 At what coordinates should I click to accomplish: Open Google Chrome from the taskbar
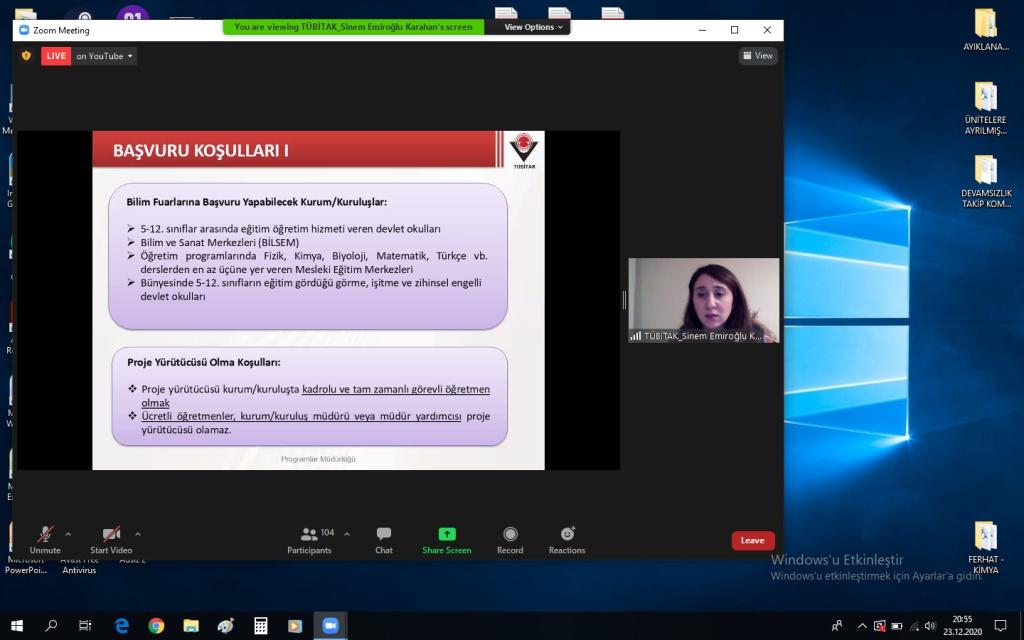156,626
